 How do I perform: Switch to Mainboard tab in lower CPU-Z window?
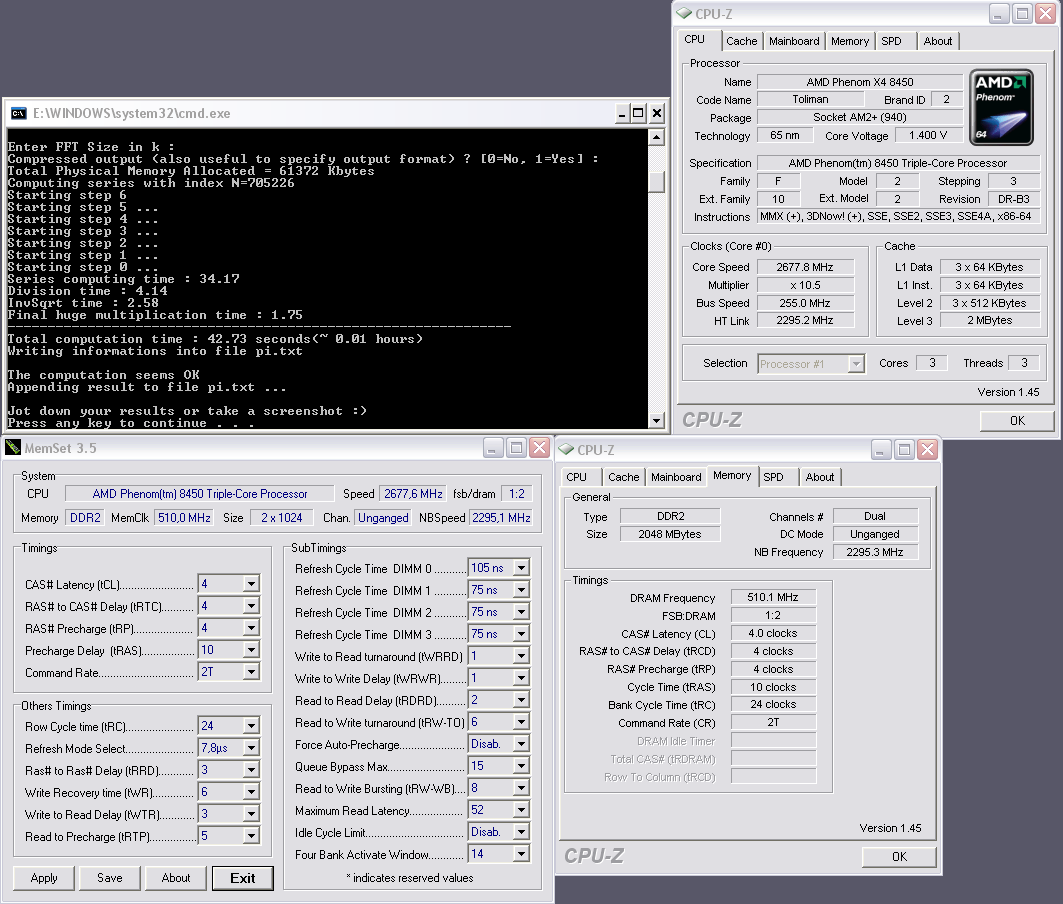(x=676, y=477)
